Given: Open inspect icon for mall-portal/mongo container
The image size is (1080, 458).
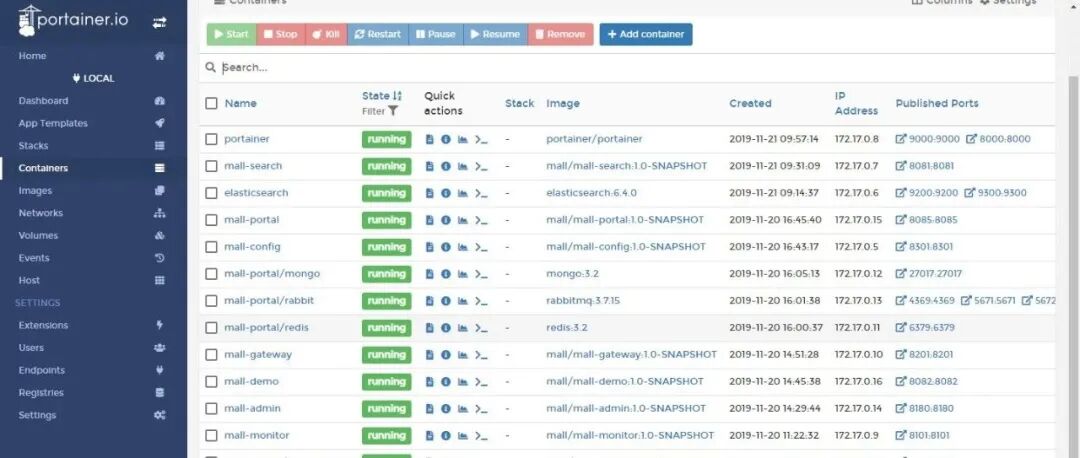Looking at the screenshot, I should [446, 274].
